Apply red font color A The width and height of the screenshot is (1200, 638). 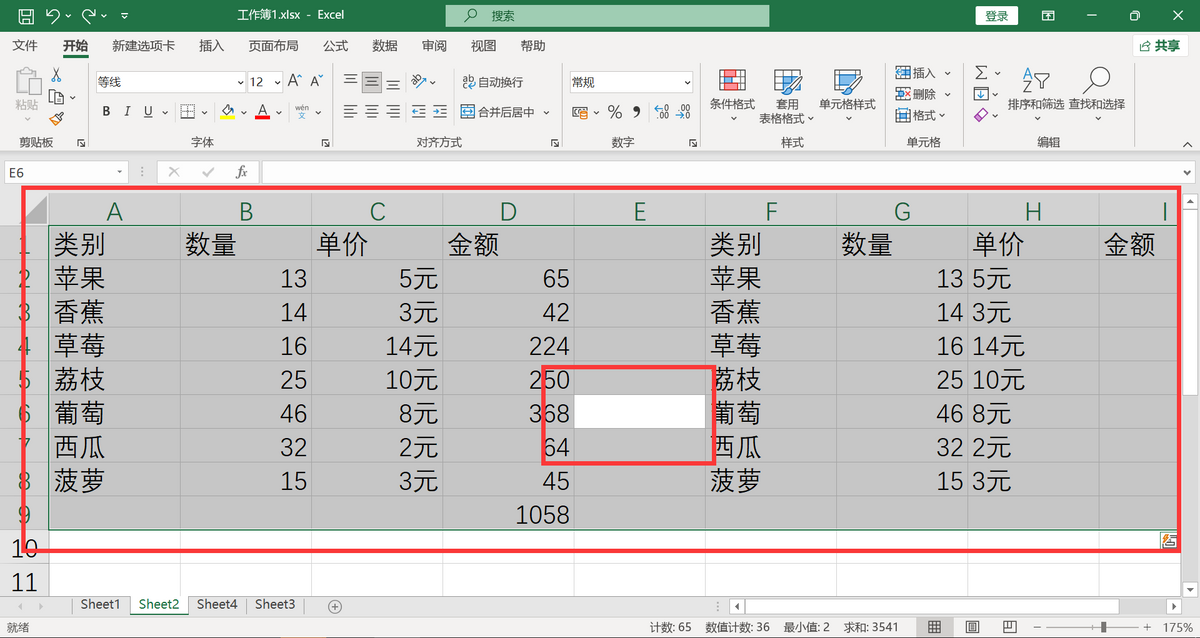point(263,112)
